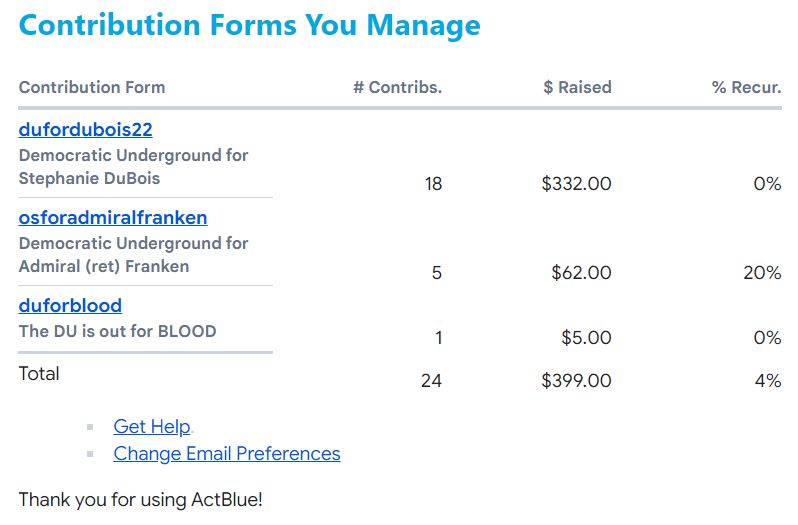
Task: Click the 4% total recurring value
Action: point(768,381)
